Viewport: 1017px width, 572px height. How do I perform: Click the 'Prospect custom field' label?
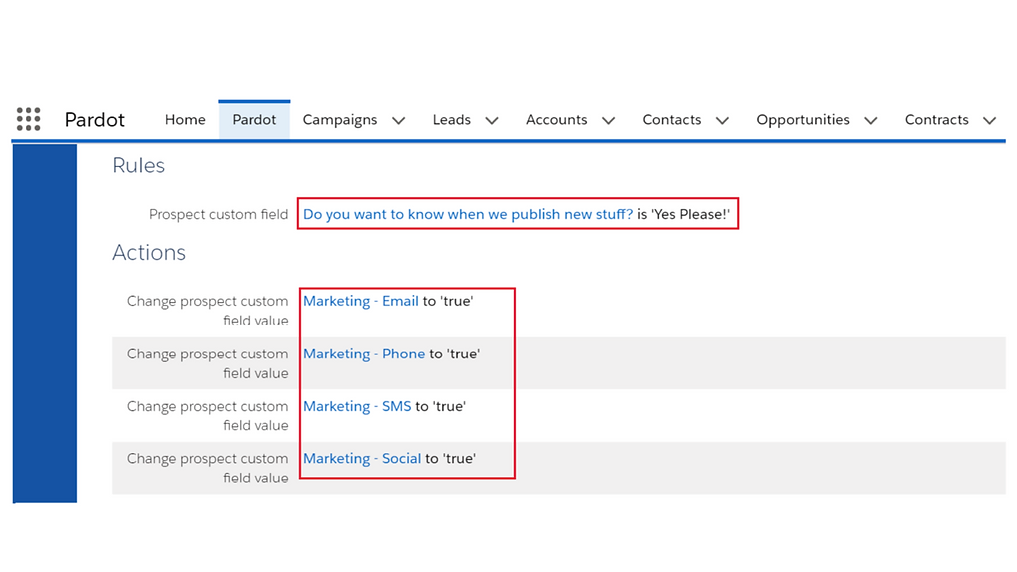point(219,215)
